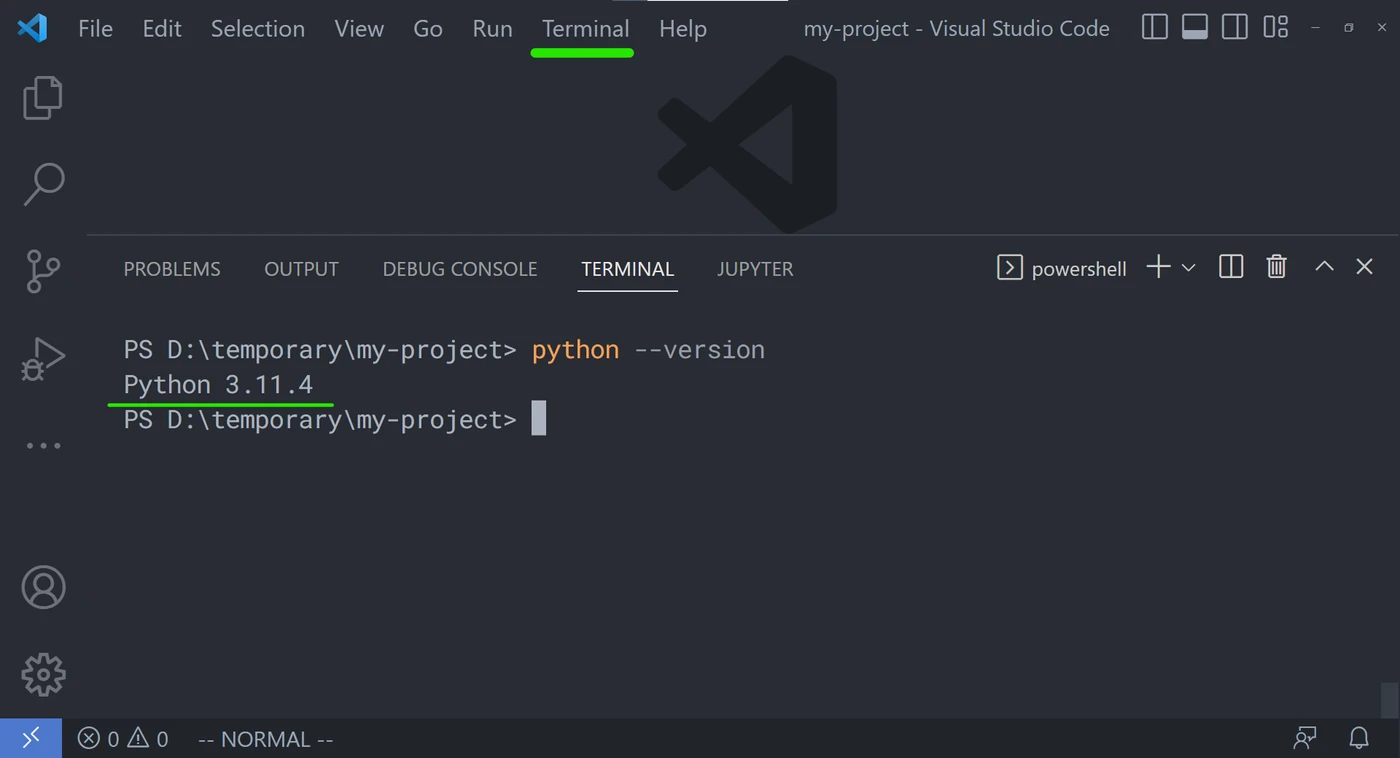Click the terminal prompt cursor
The image size is (1400, 758).
pyautogui.click(x=538, y=418)
